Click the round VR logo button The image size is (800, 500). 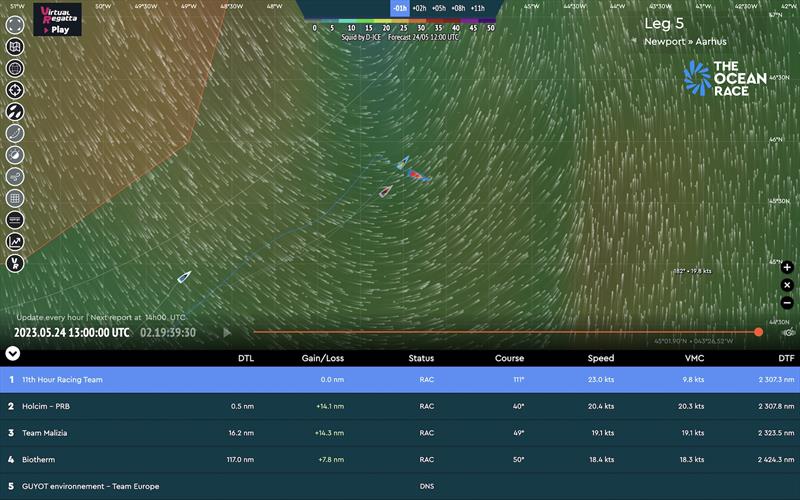coord(15,263)
